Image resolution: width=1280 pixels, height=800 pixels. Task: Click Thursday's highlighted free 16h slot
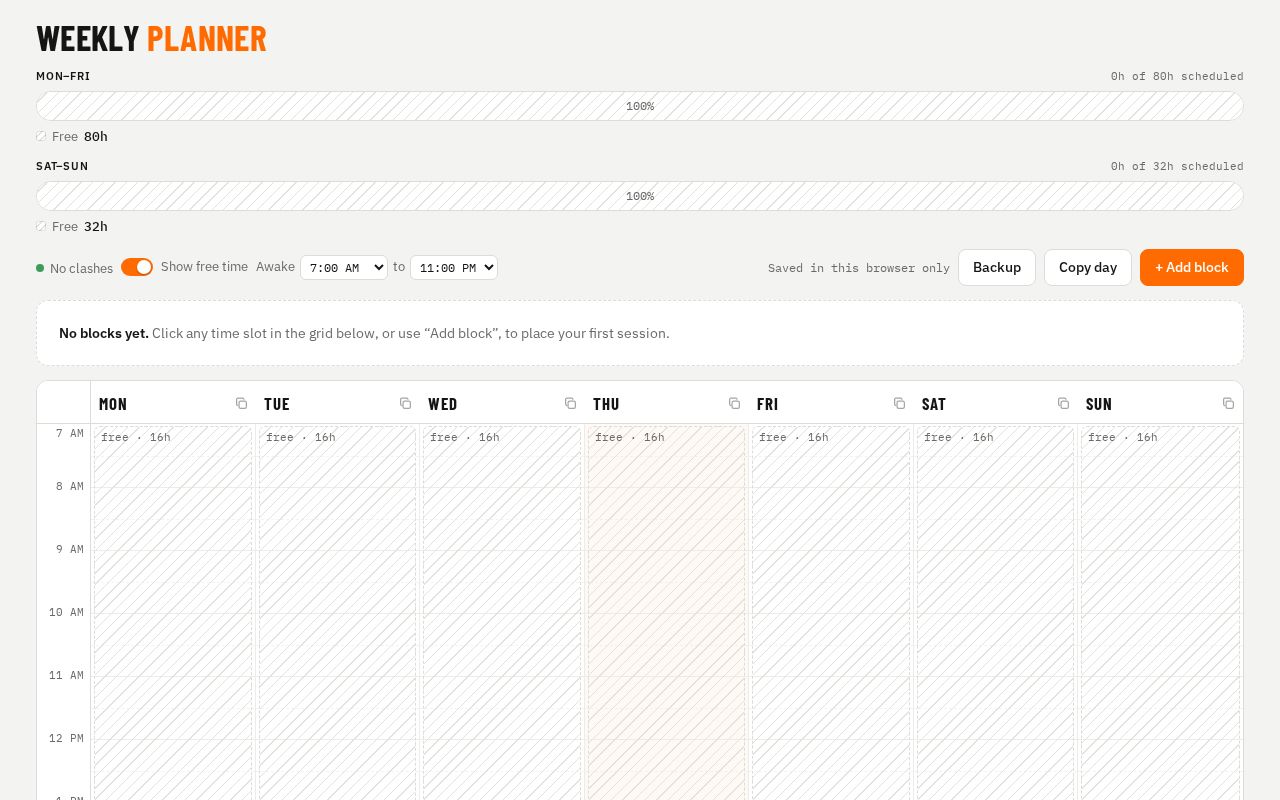pyautogui.click(x=667, y=613)
